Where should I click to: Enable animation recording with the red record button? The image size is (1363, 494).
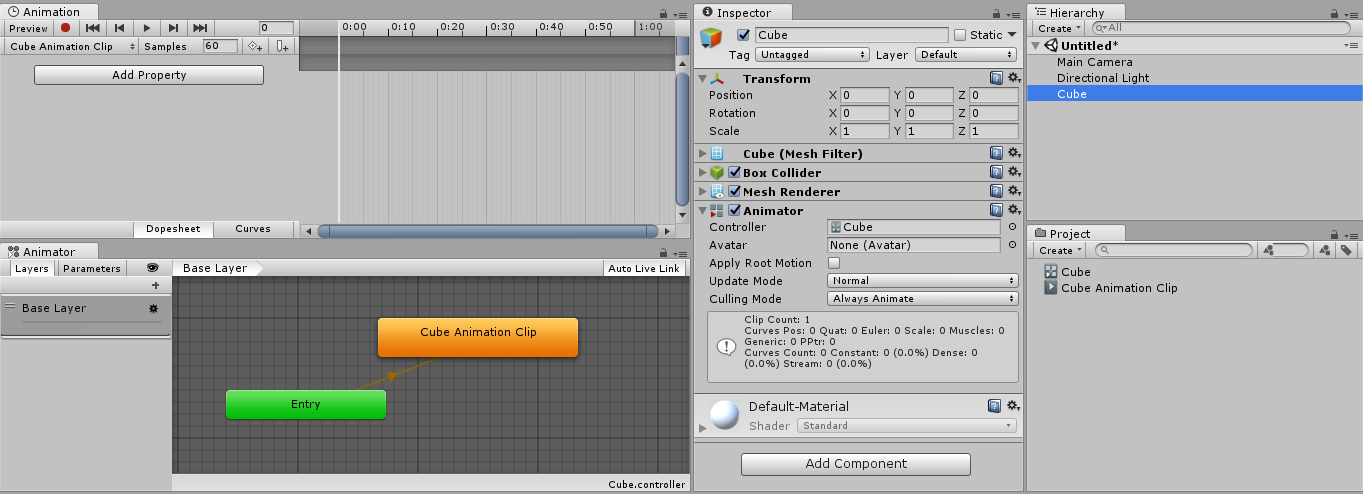(66, 28)
